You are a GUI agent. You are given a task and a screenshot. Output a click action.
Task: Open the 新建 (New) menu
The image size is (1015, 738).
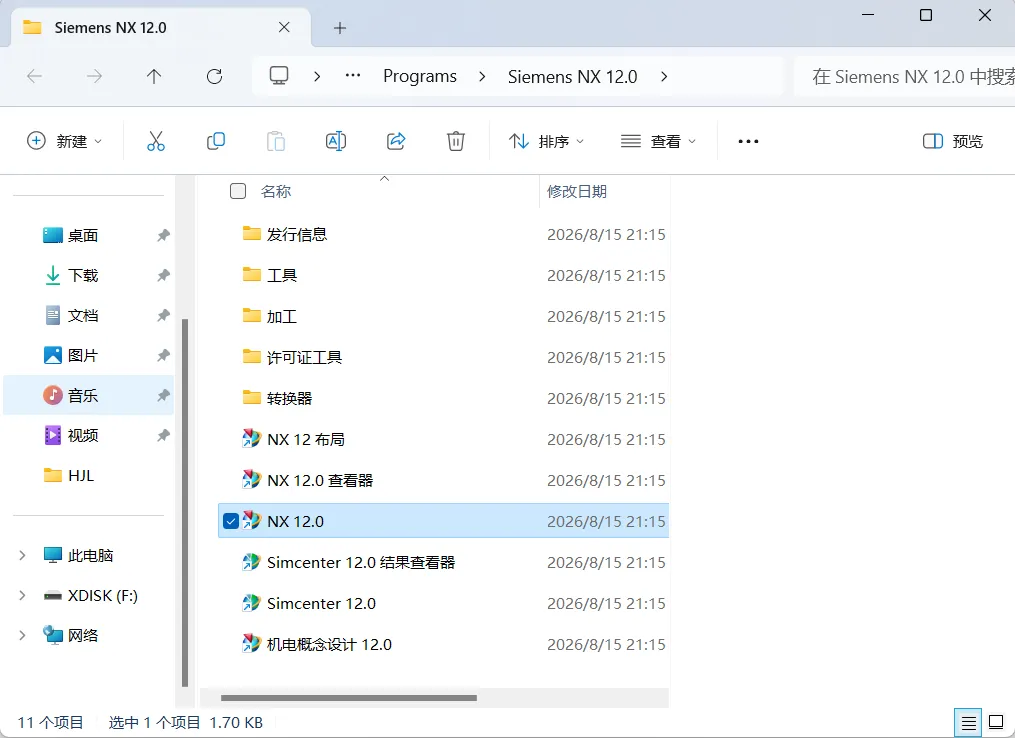64,140
